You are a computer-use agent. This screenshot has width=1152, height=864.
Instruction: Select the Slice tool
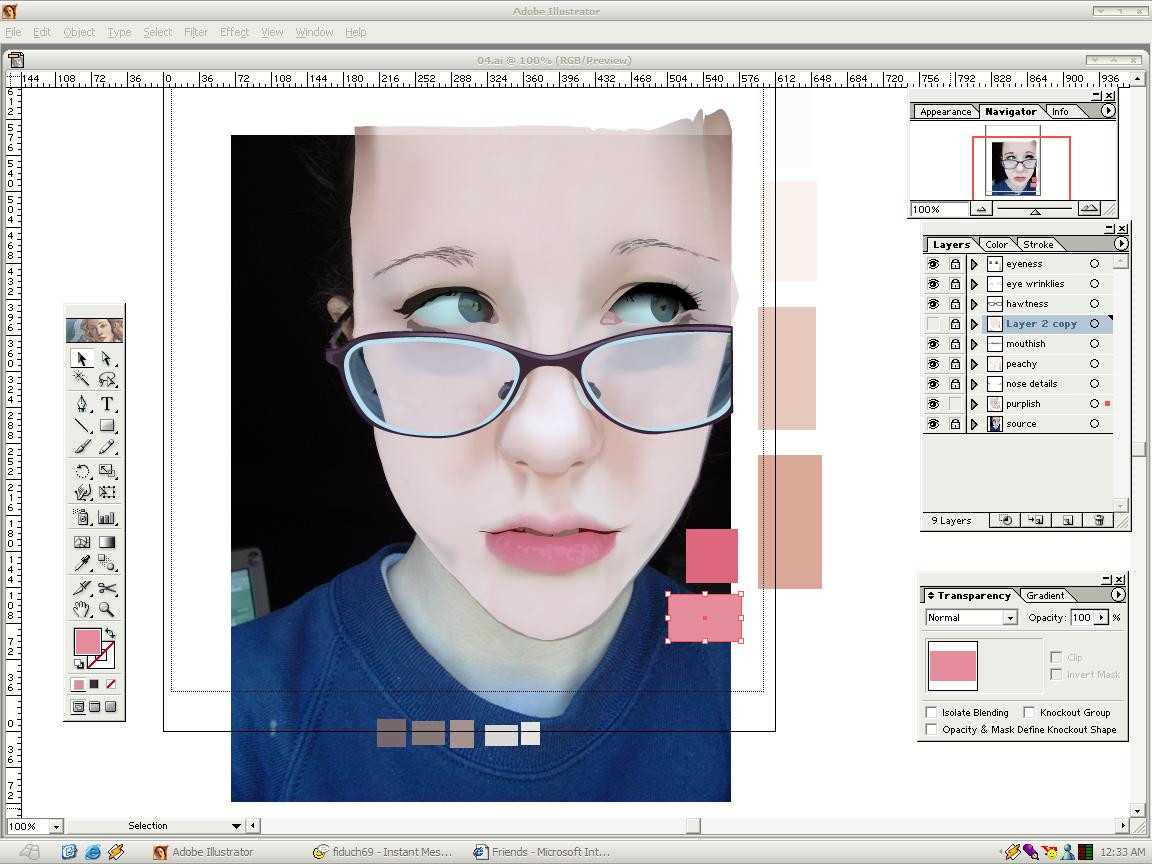point(82,588)
